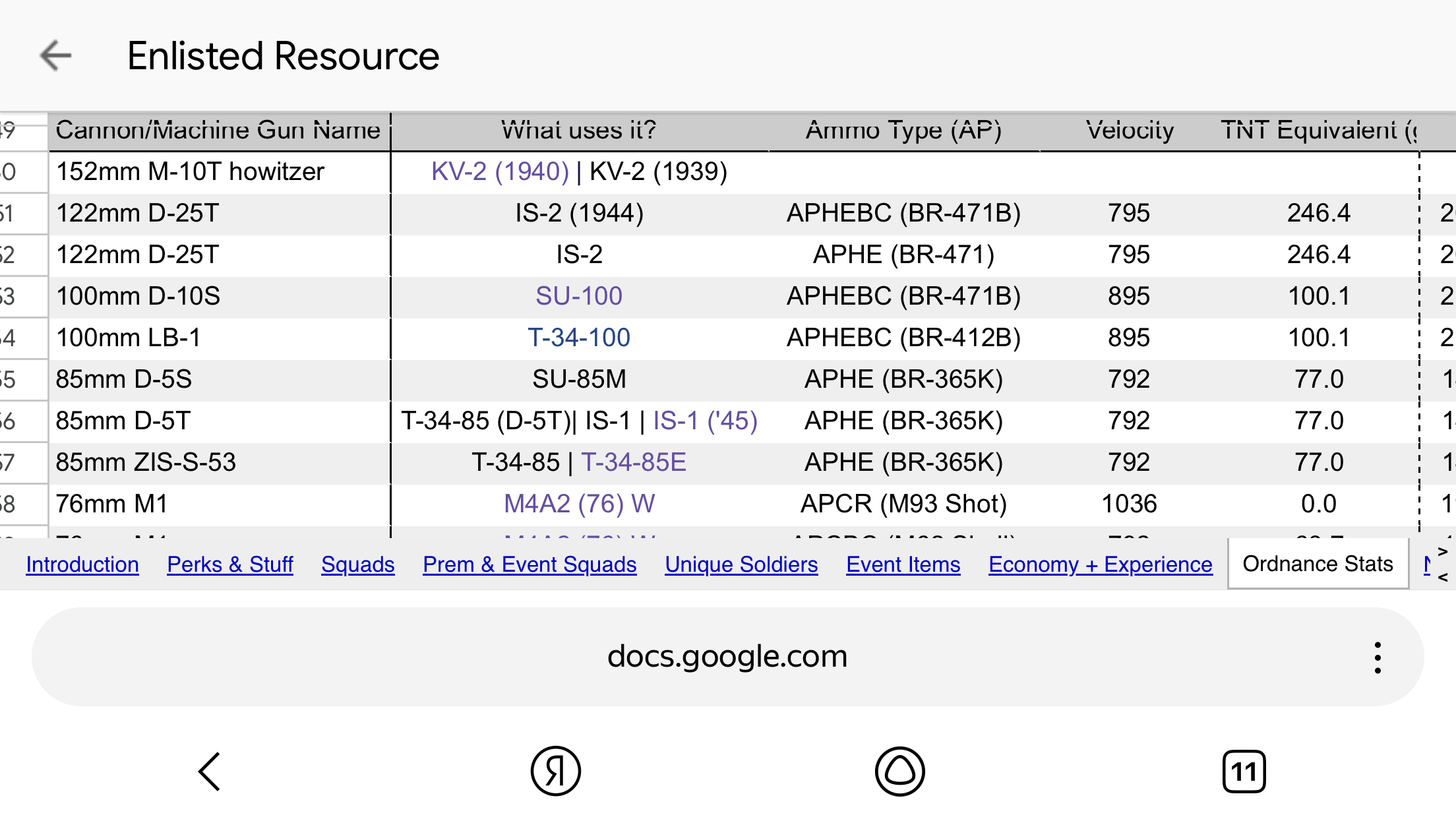Select the active Ordnance Stats tab
1456x819 pixels.
point(1318,564)
